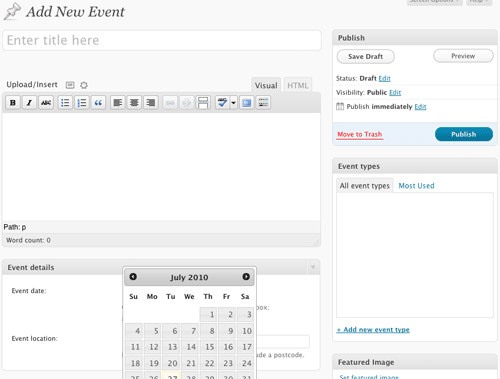This screenshot has width=500, height=379.
Task: Click inside the post content editor area
Action: 161,167
